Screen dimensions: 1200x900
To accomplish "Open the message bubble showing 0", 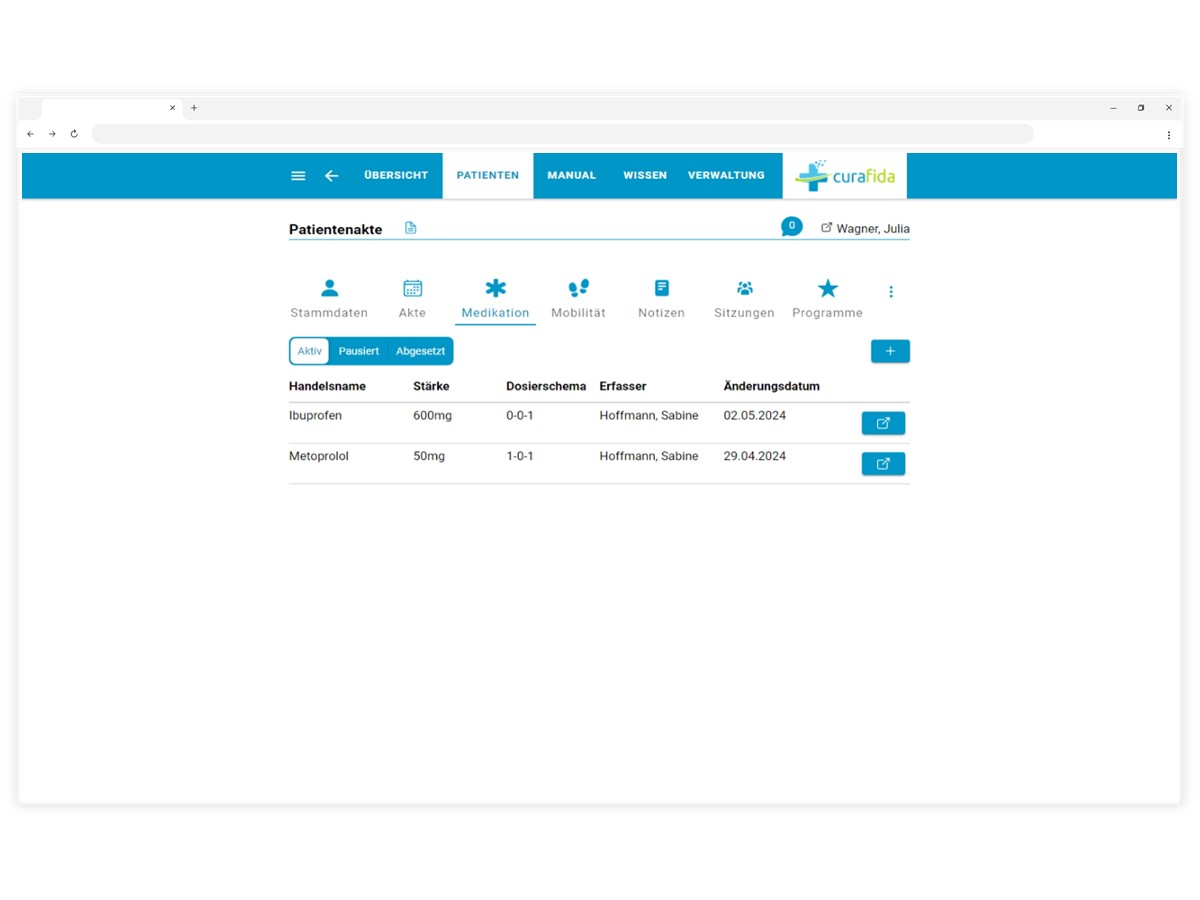I will pyautogui.click(x=791, y=227).
